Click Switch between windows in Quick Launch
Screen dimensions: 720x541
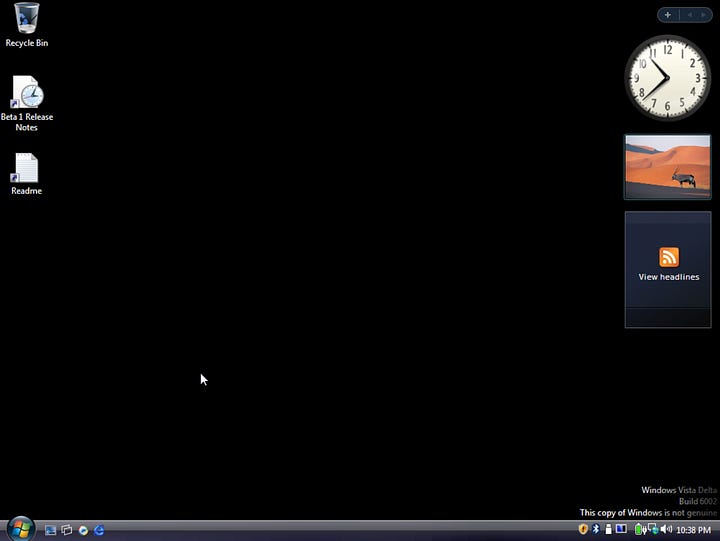(x=67, y=530)
